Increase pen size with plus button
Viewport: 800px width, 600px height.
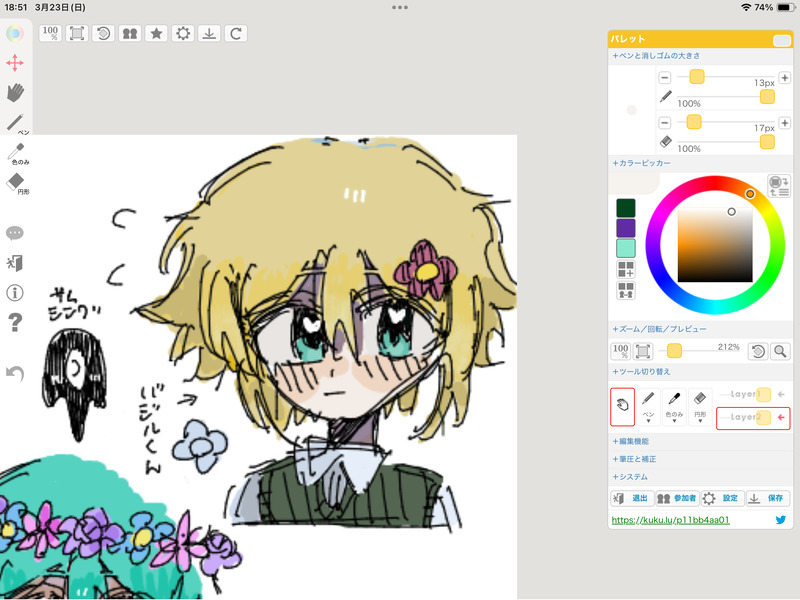click(x=785, y=78)
